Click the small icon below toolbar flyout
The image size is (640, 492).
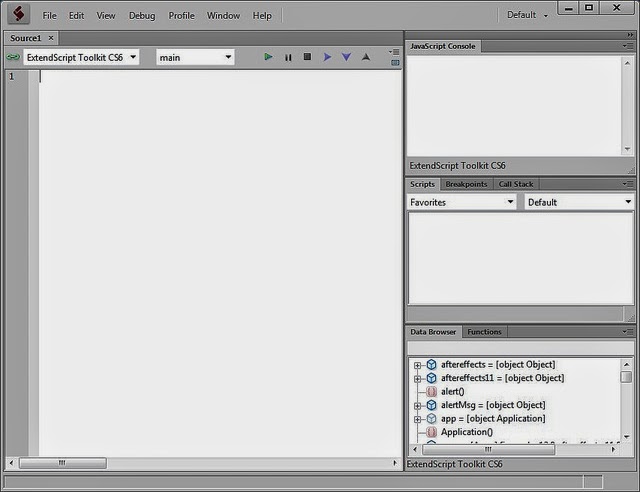[x=395, y=63]
